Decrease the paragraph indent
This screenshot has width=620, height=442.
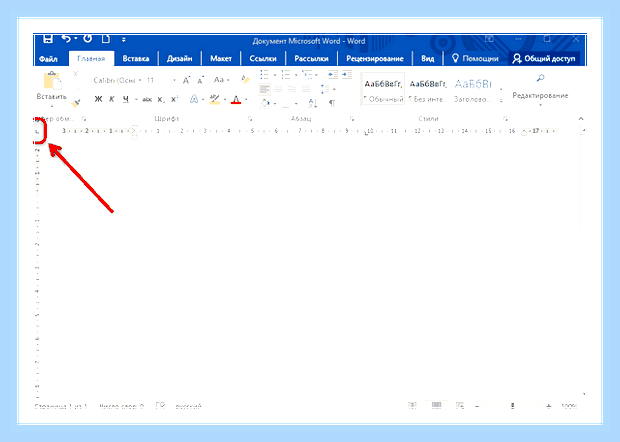(333, 74)
